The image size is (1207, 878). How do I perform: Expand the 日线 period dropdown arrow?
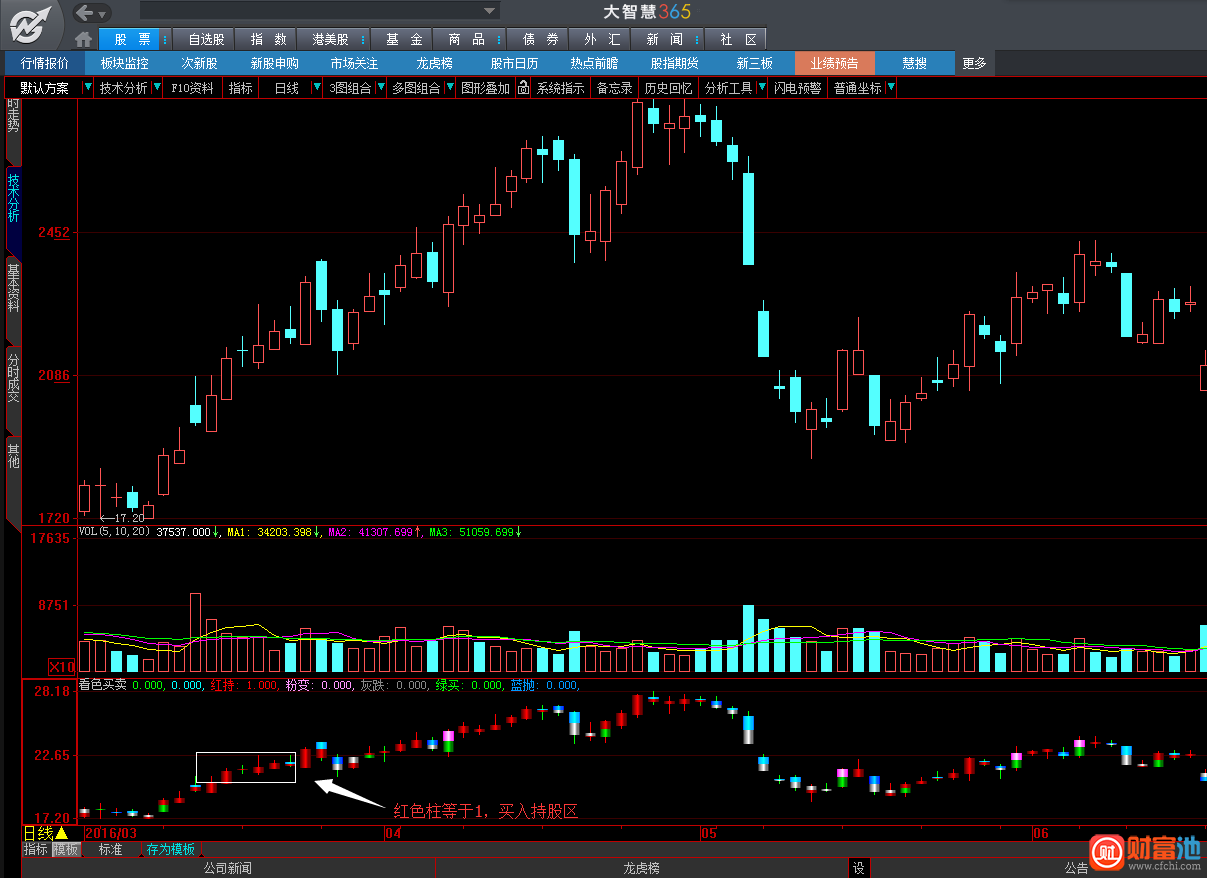(317, 88)
